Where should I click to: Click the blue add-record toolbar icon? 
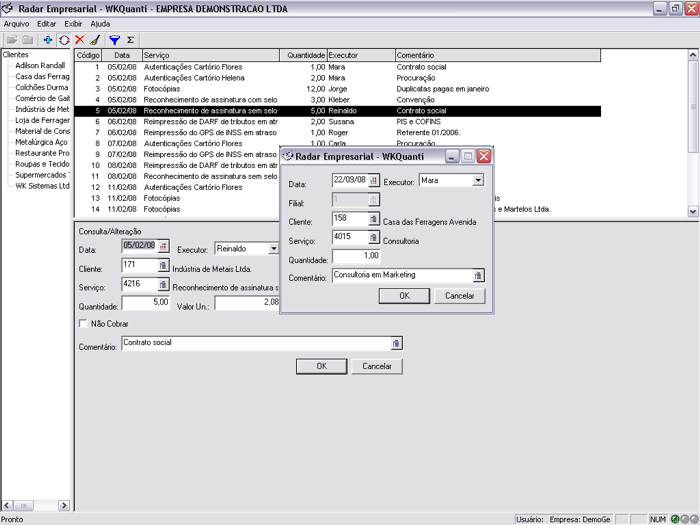48,39
